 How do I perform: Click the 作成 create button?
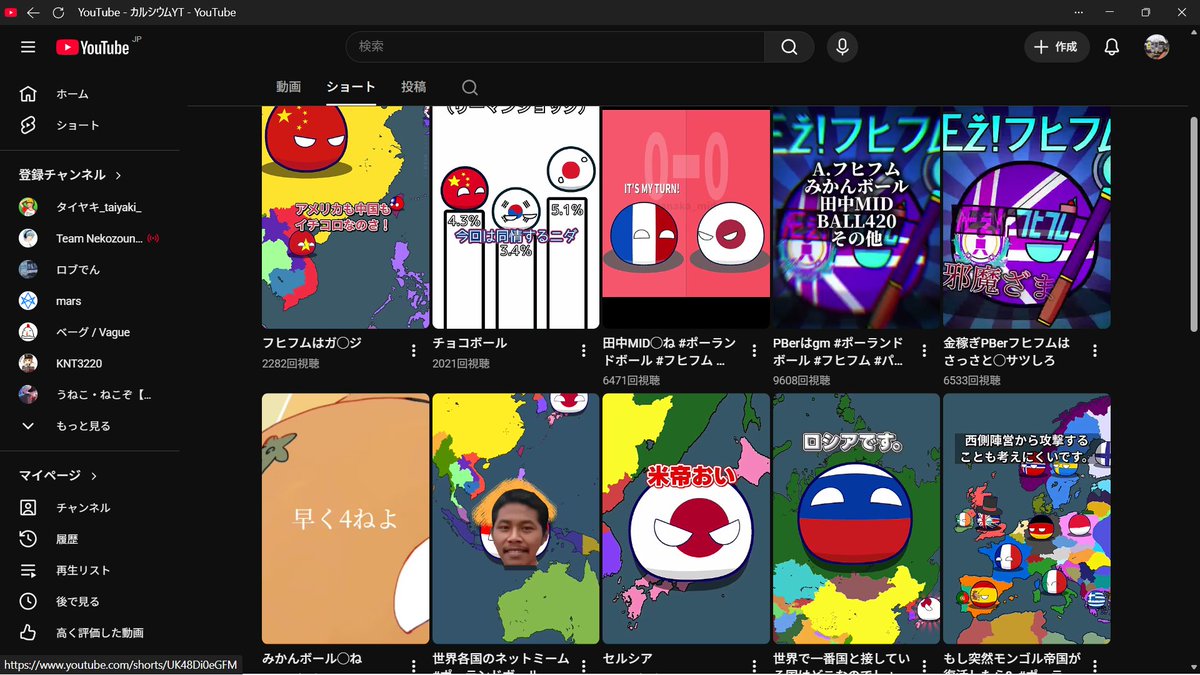pyautogui.click(x=1056, y=47)
